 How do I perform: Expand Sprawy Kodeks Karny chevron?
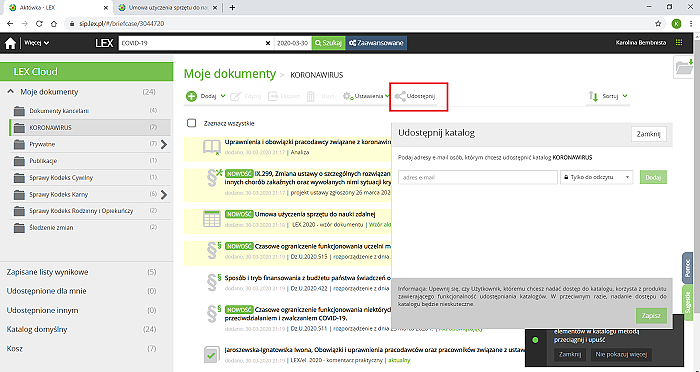click(x=164, y=195)
